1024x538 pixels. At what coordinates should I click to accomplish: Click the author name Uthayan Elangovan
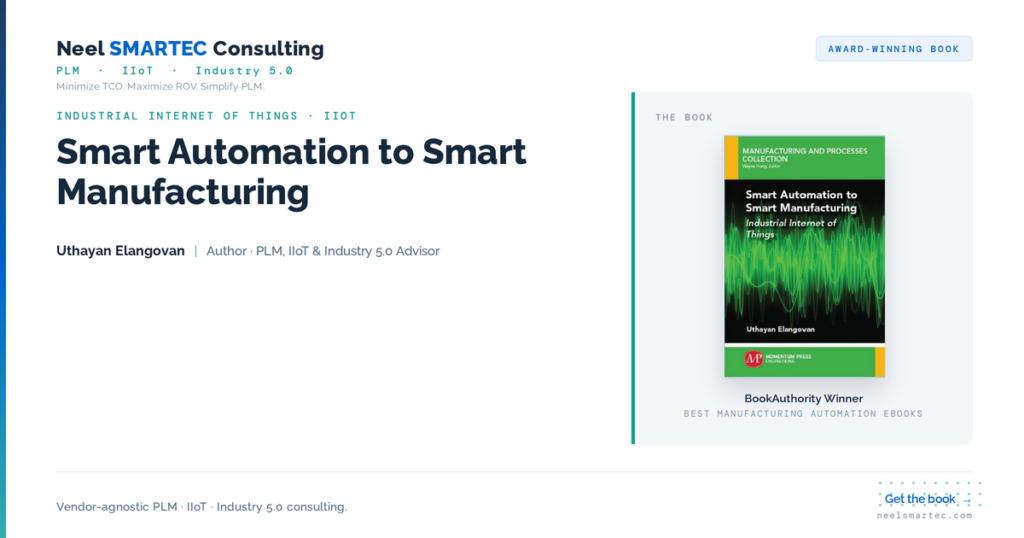coord(120,251)
